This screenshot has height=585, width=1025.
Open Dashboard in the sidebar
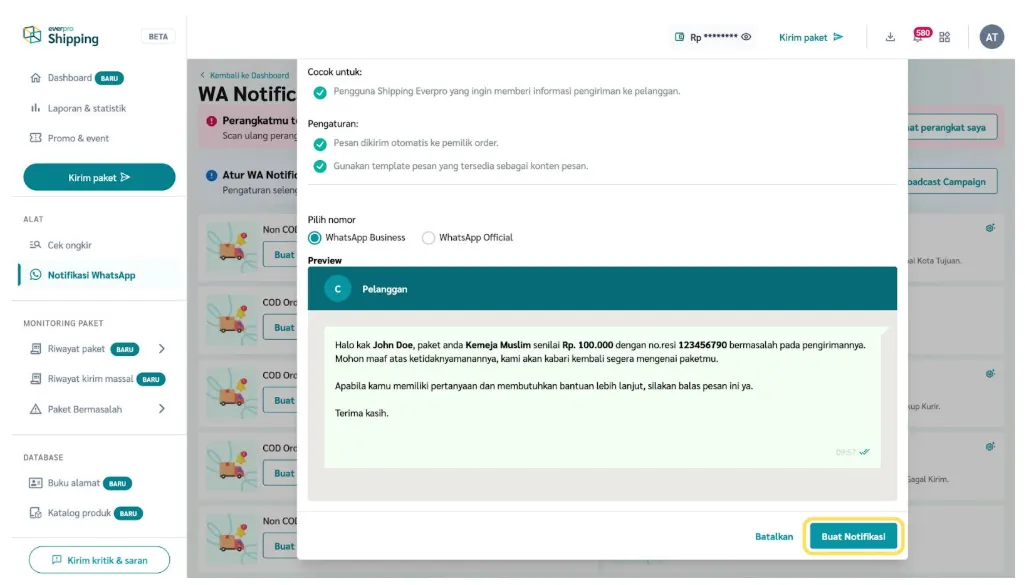pos(69,78)
